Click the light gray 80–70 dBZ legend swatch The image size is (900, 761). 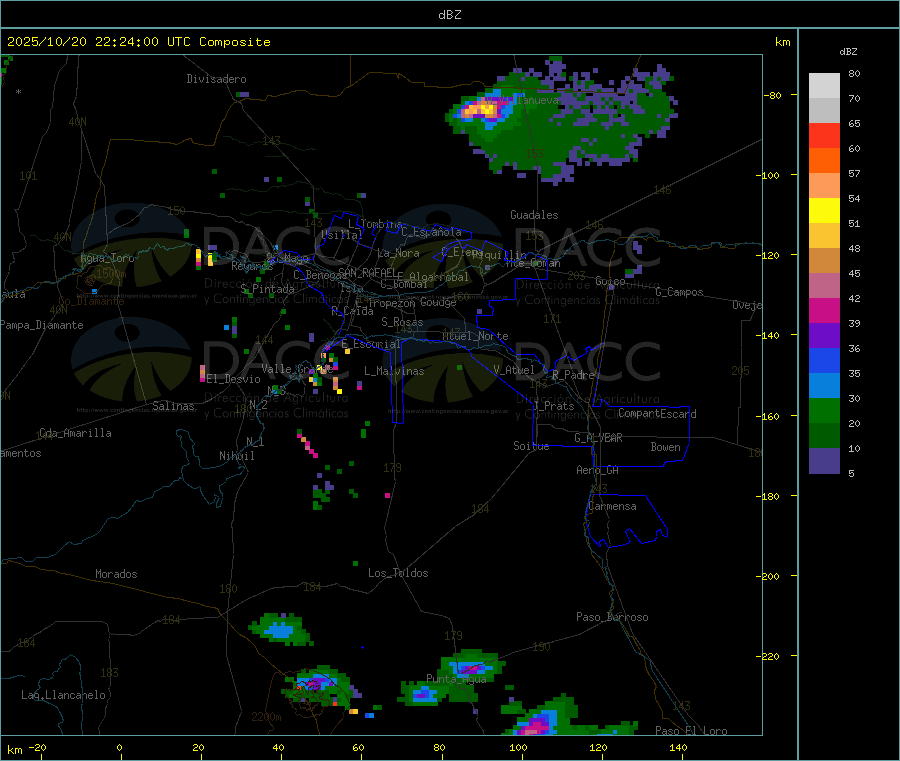(x=824, y=86)
